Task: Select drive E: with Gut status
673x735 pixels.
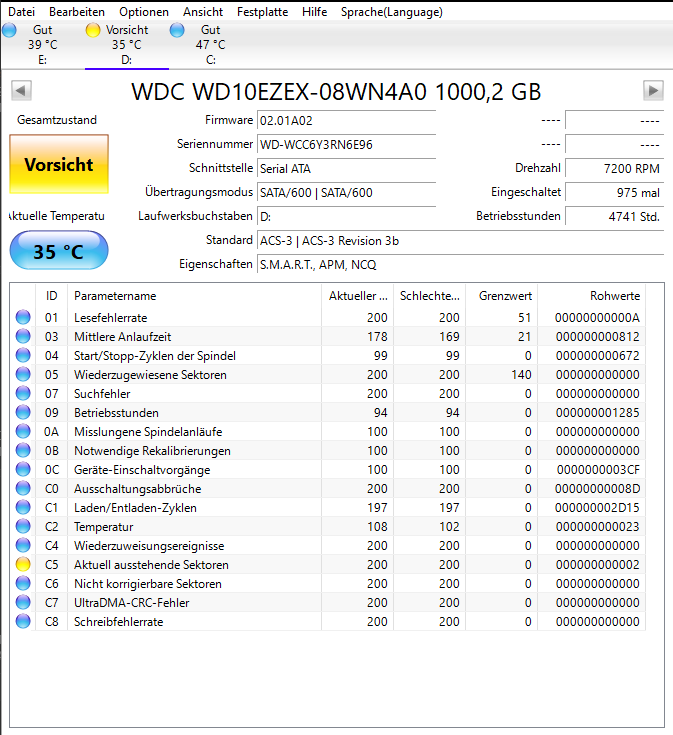Action: point(43,45)
